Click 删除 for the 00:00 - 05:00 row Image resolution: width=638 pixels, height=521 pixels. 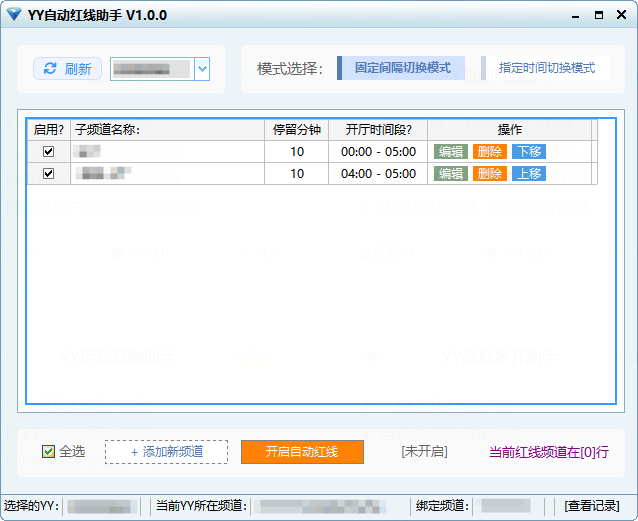(489, 151)
